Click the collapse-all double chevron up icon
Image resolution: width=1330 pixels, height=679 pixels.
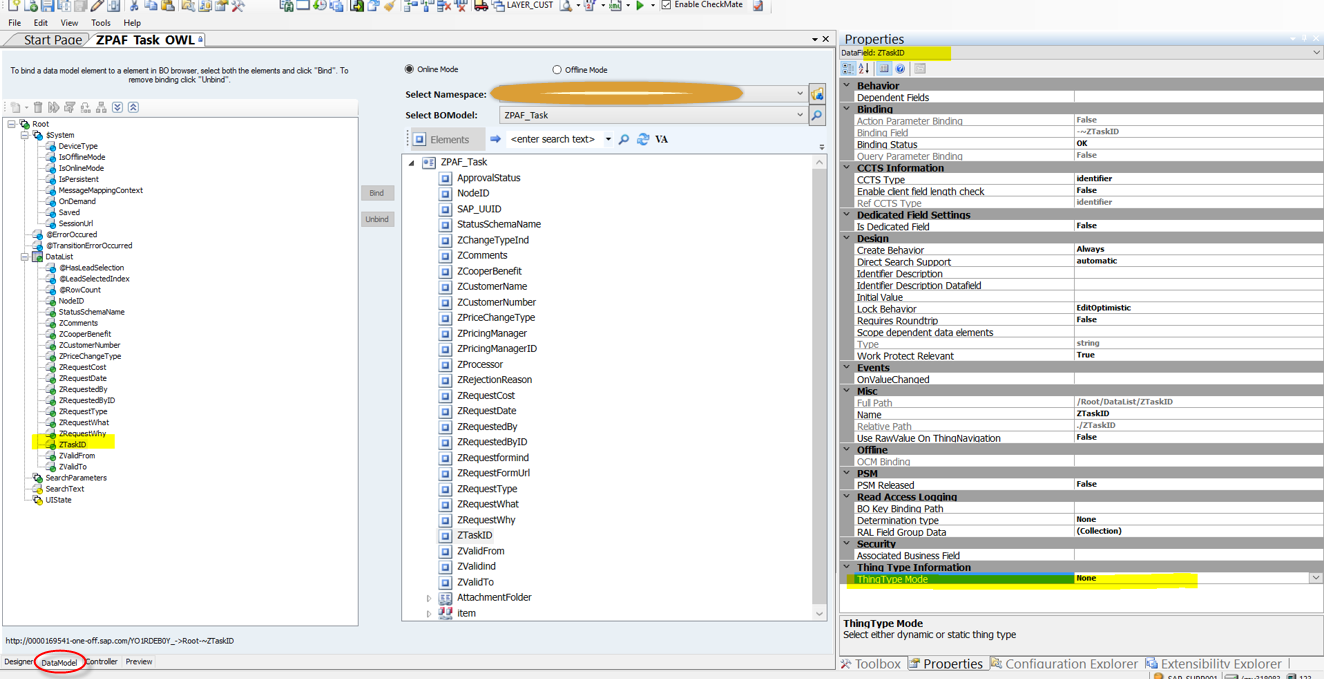click(x=133, y=107)
